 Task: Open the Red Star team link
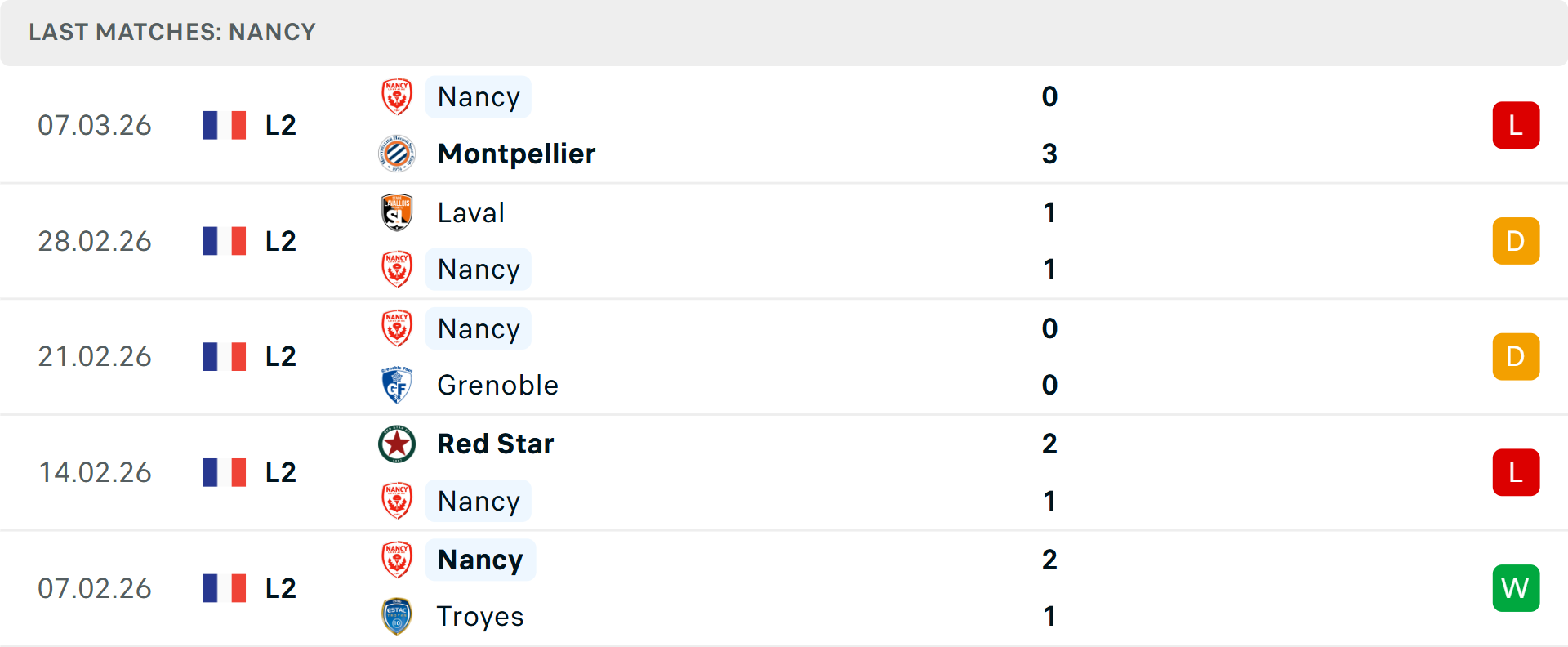(496, 444)
